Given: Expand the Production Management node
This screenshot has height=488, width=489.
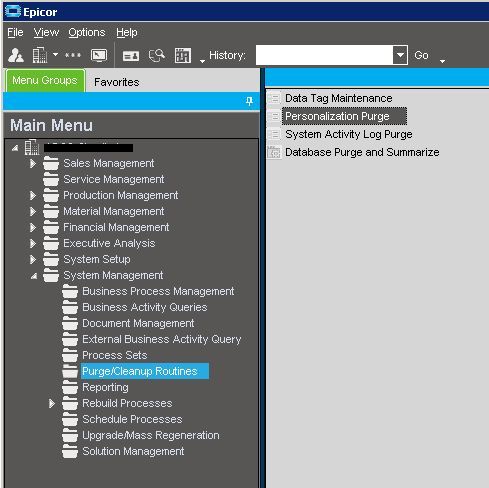Looking at the screenshot, I should tap(33, 195).
